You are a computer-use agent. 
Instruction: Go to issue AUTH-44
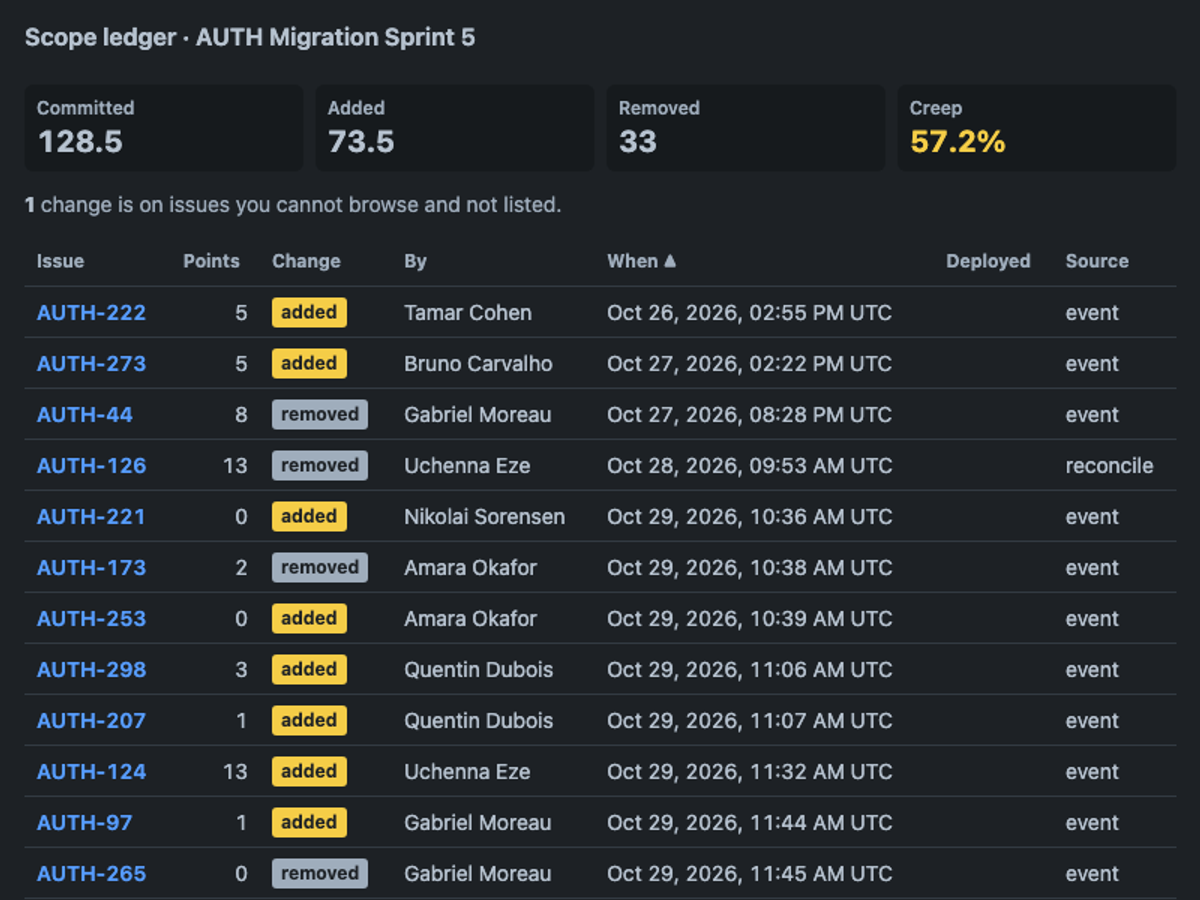85,415
